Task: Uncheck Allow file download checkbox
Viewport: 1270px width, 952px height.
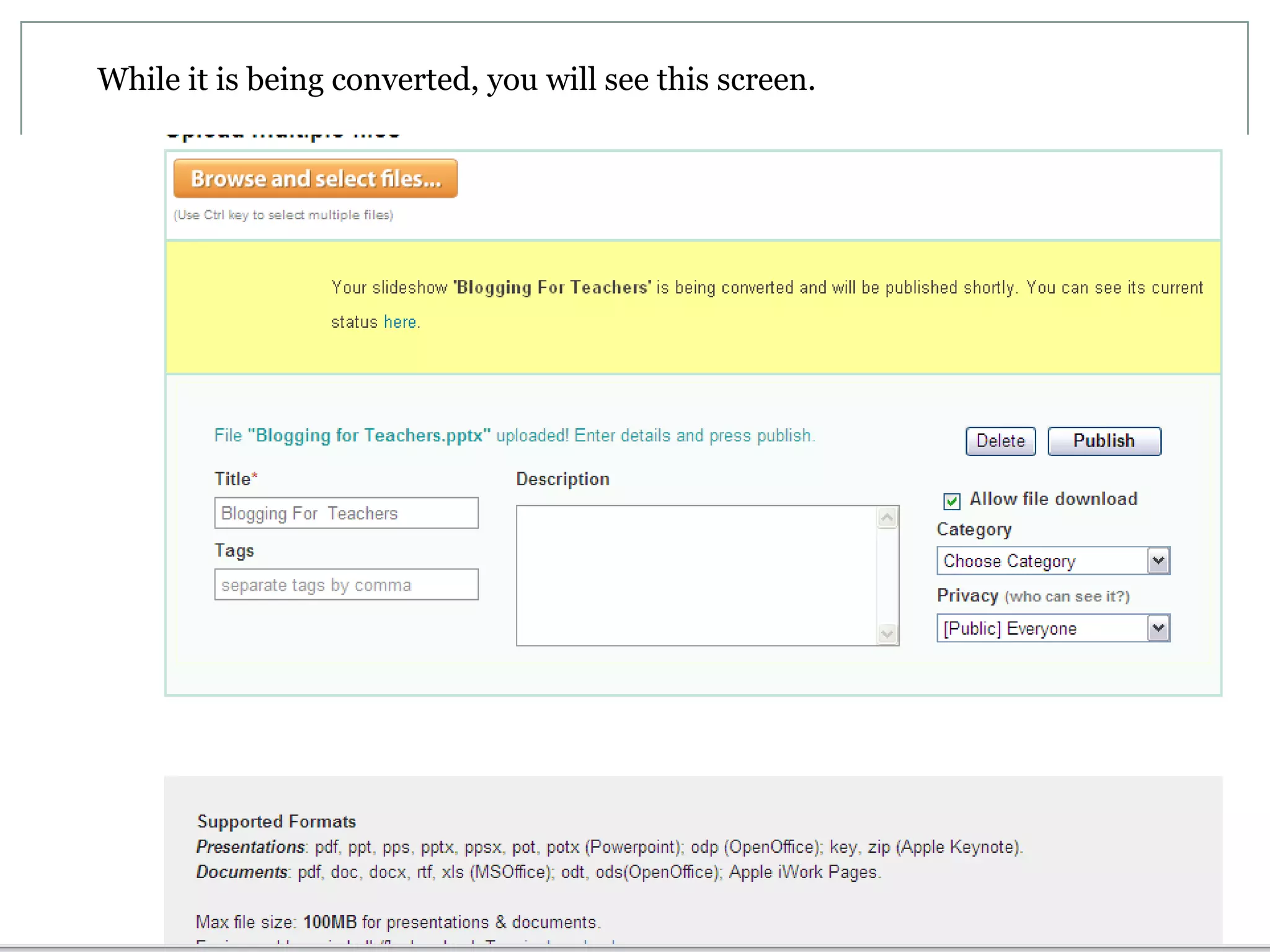Action: [952, 501]
